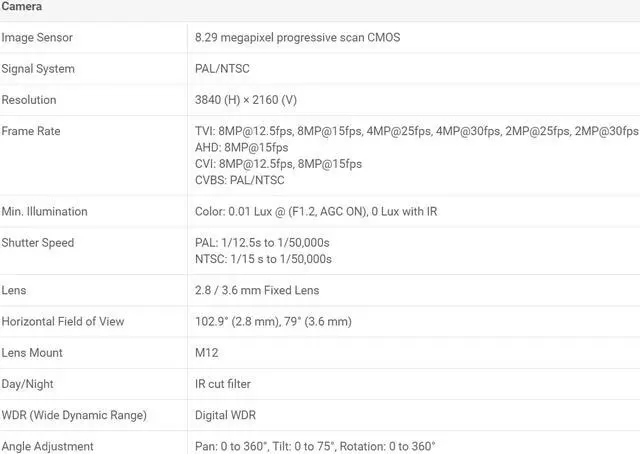Click the M12 lens mount value
Image resolution: width=640 pixels, height=454 pixels.
pos(206,353)
